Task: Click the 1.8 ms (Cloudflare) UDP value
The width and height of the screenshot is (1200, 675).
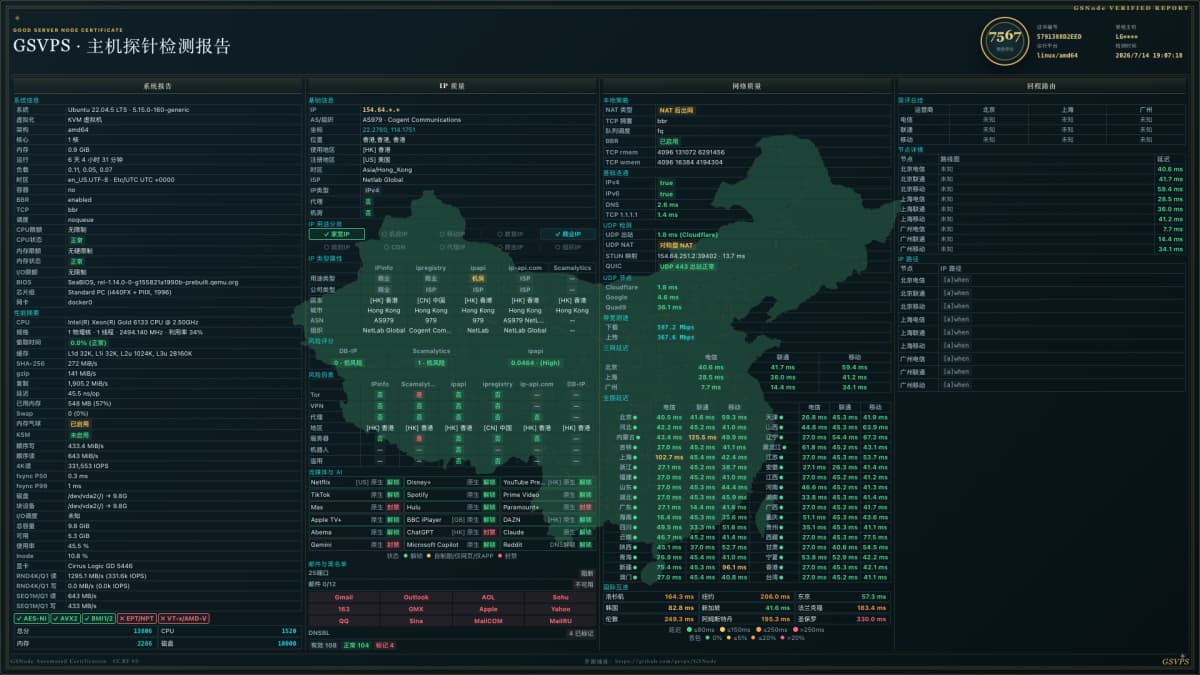Action: click(x=687, y=234)
